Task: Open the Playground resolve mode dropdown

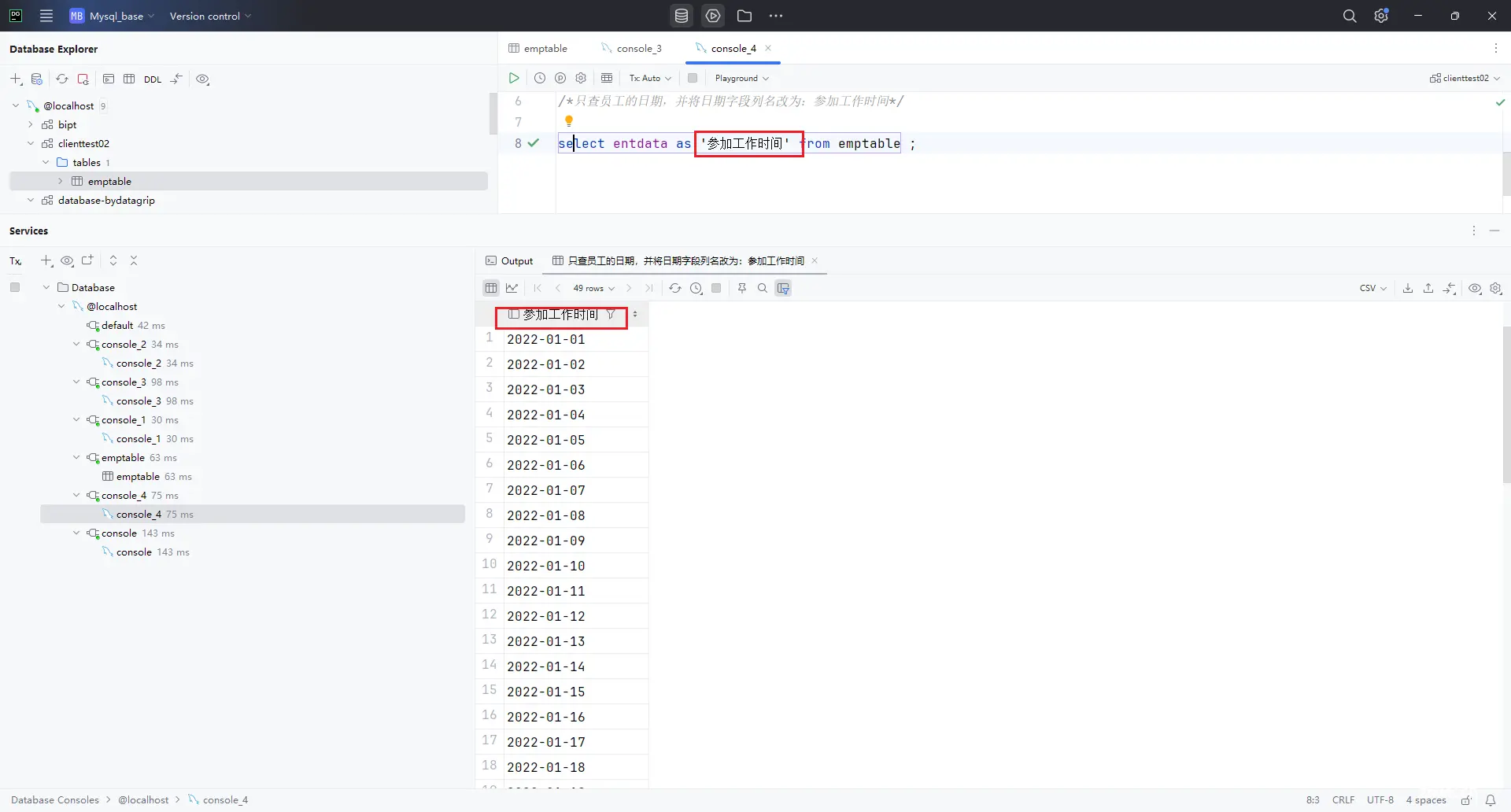Action: pos(741,78)
